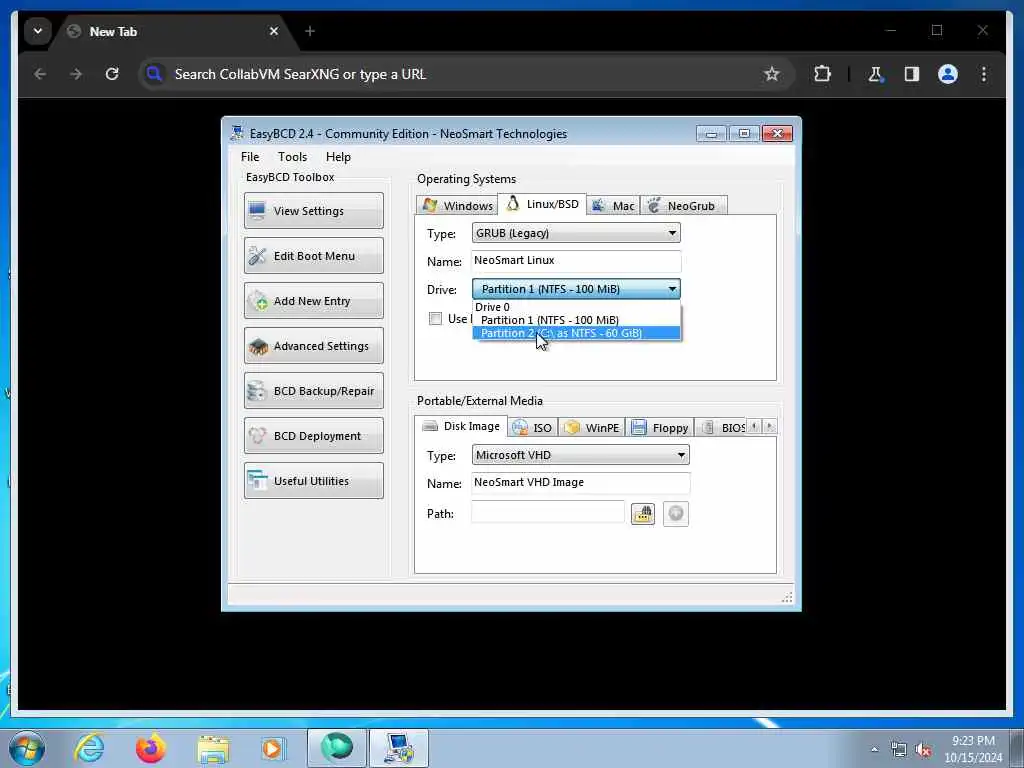The width and height of the screenshot is (1024, 768).
Task: Select the Floppy media tab
Action: pyautogui.click(x=660, y=428)
